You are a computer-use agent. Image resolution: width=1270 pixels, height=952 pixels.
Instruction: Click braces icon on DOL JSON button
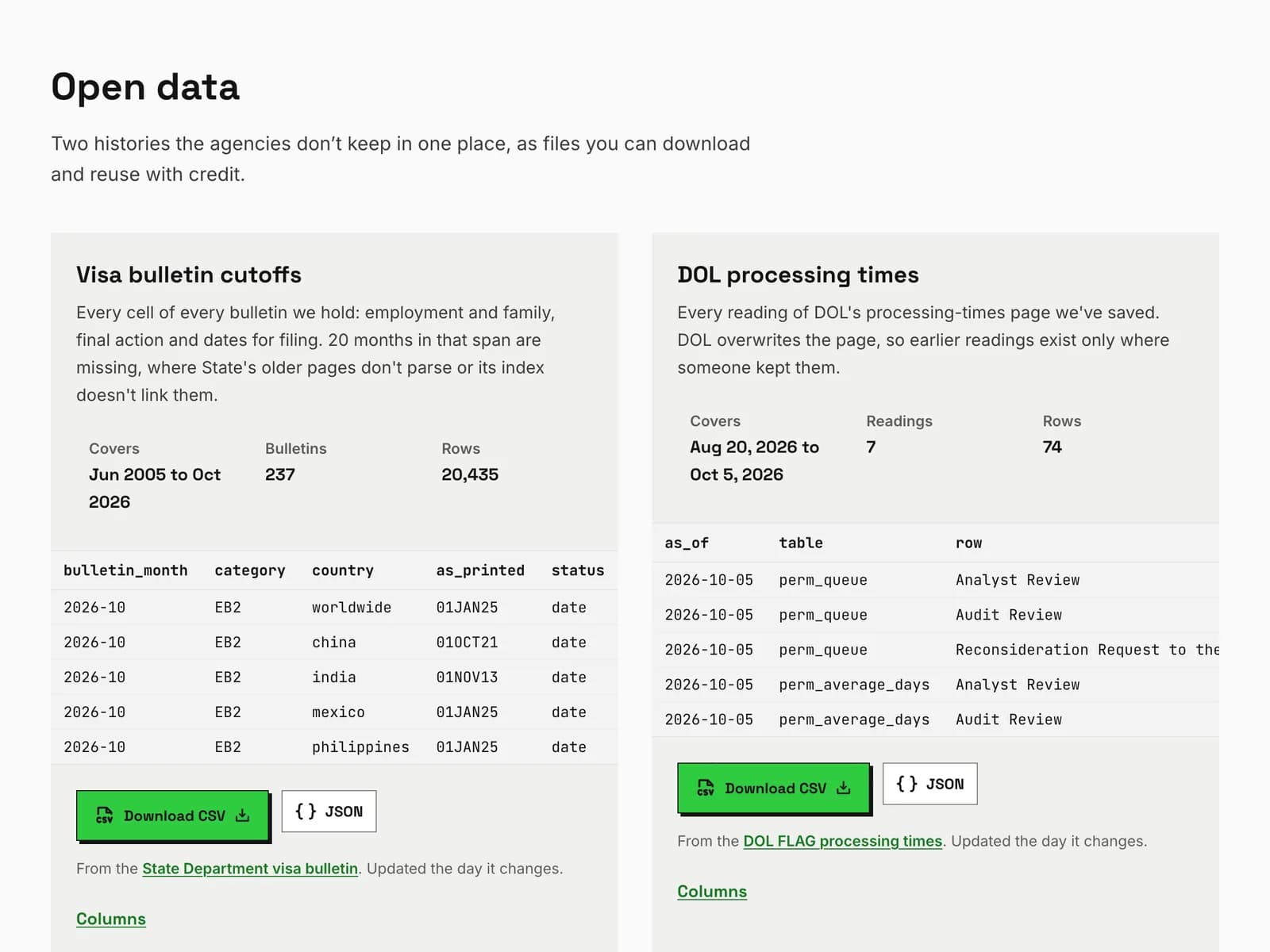(x=906, y=784)
